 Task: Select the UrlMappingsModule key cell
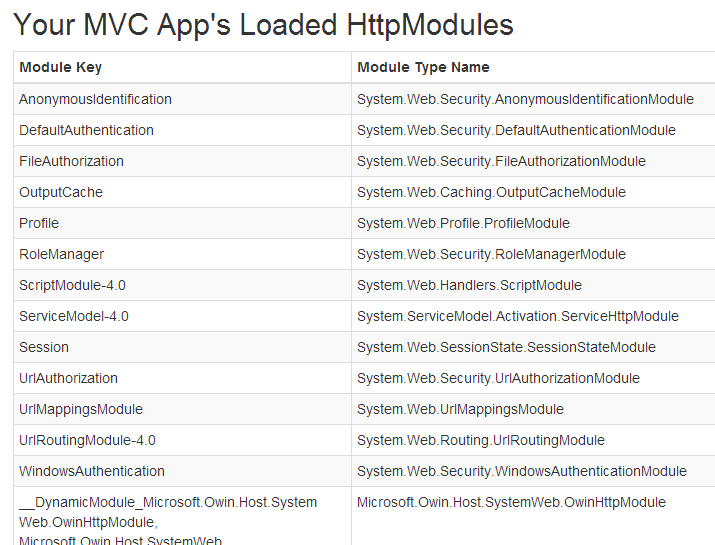click(81, 409)
